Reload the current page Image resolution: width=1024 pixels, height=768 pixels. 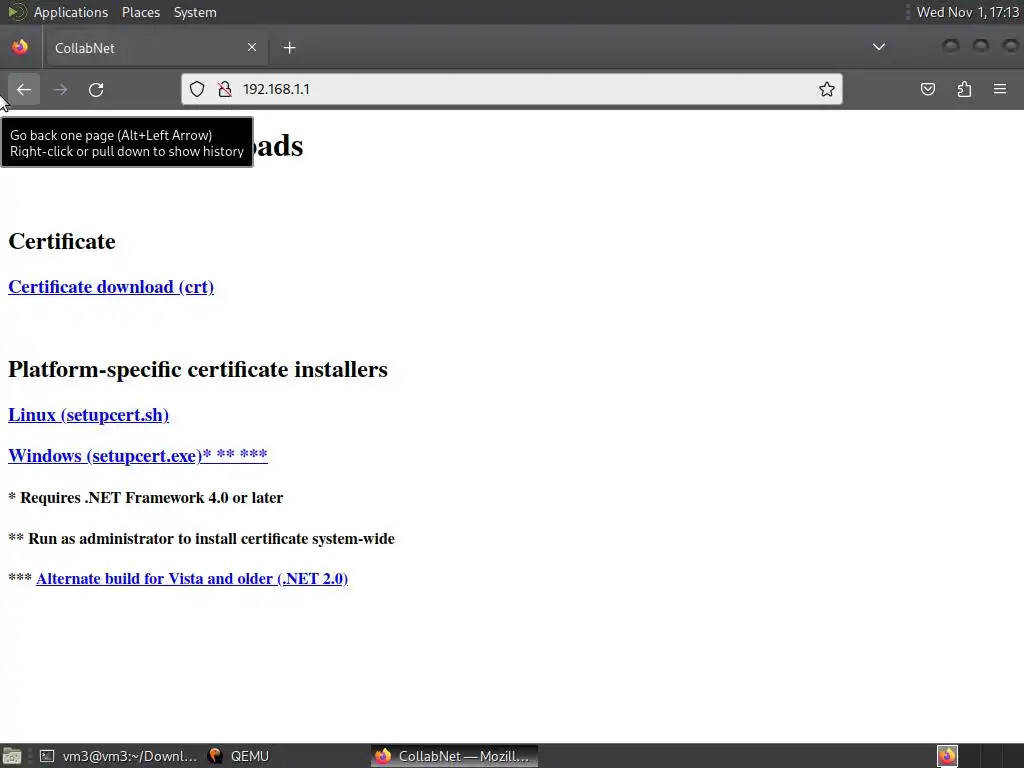96,89
